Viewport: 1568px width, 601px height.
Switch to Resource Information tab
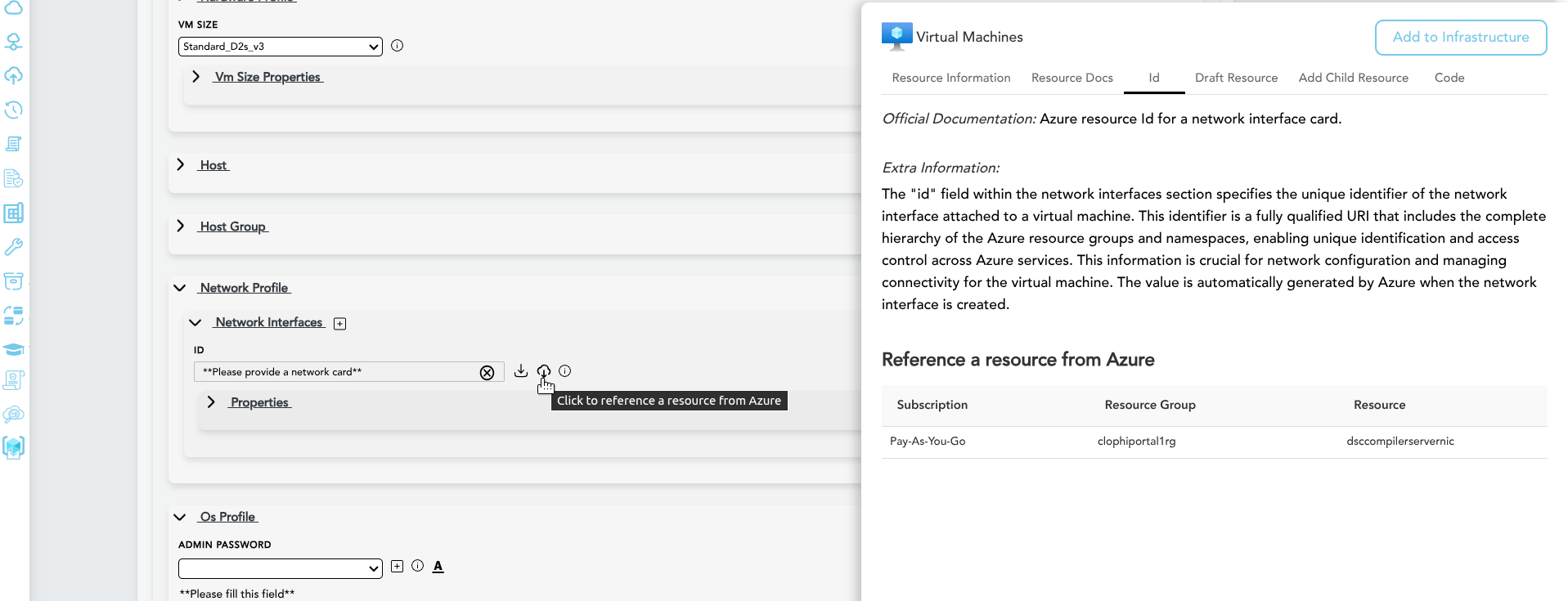pos(951,78)
